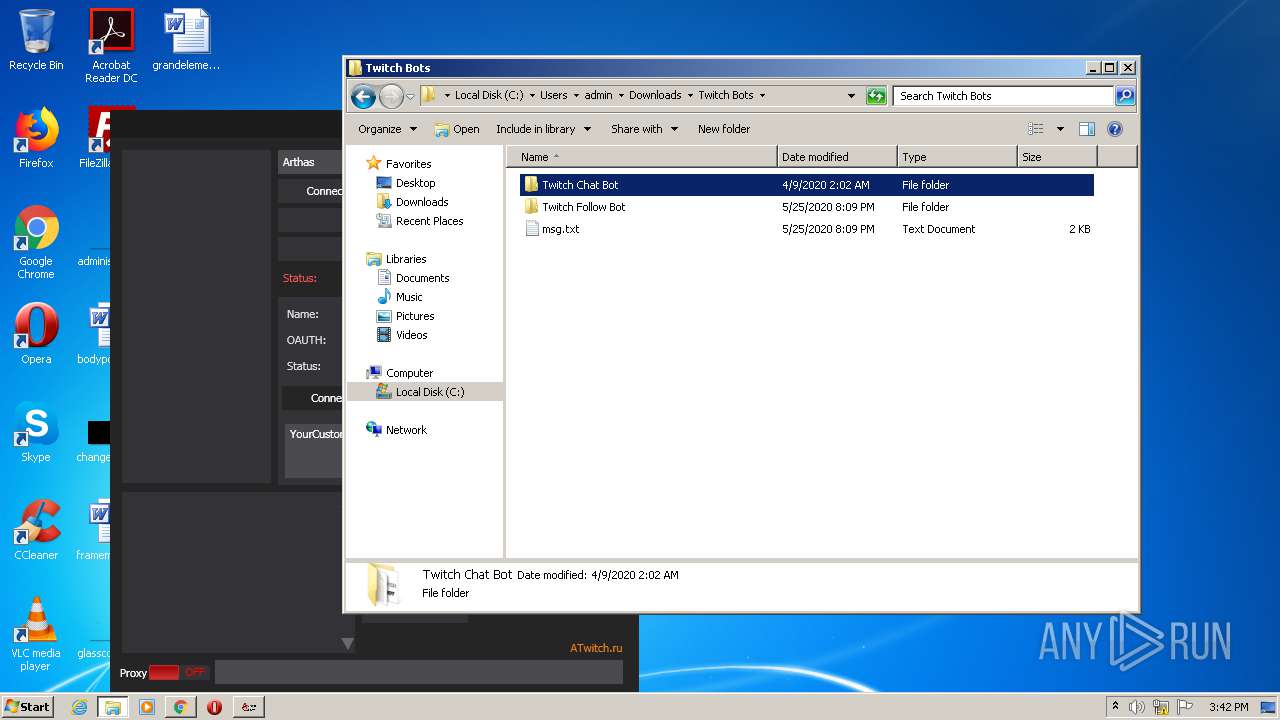Select Local Disk (C:) in navigation pane
The height and width of the screenshot is (720, 1280).
coord(424,392)
